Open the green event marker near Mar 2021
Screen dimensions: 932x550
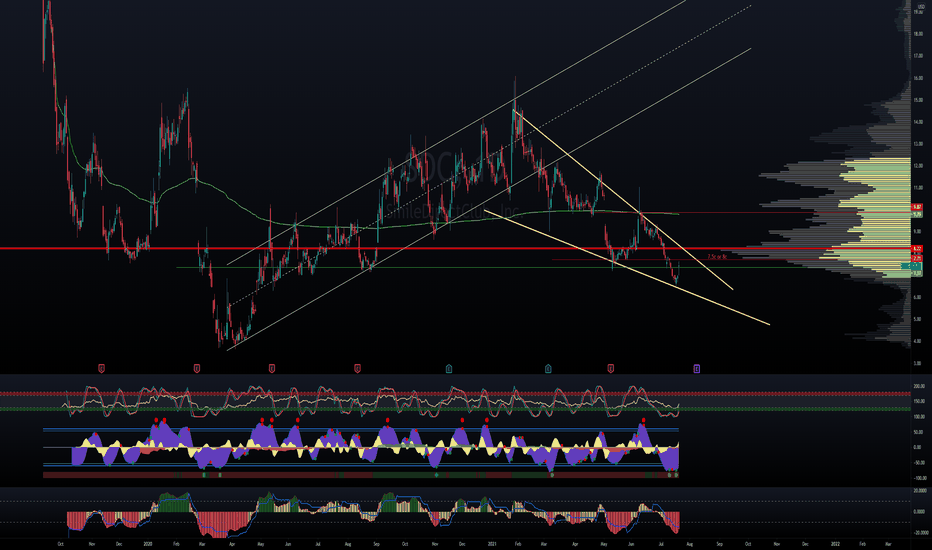(x=548, y=369)
